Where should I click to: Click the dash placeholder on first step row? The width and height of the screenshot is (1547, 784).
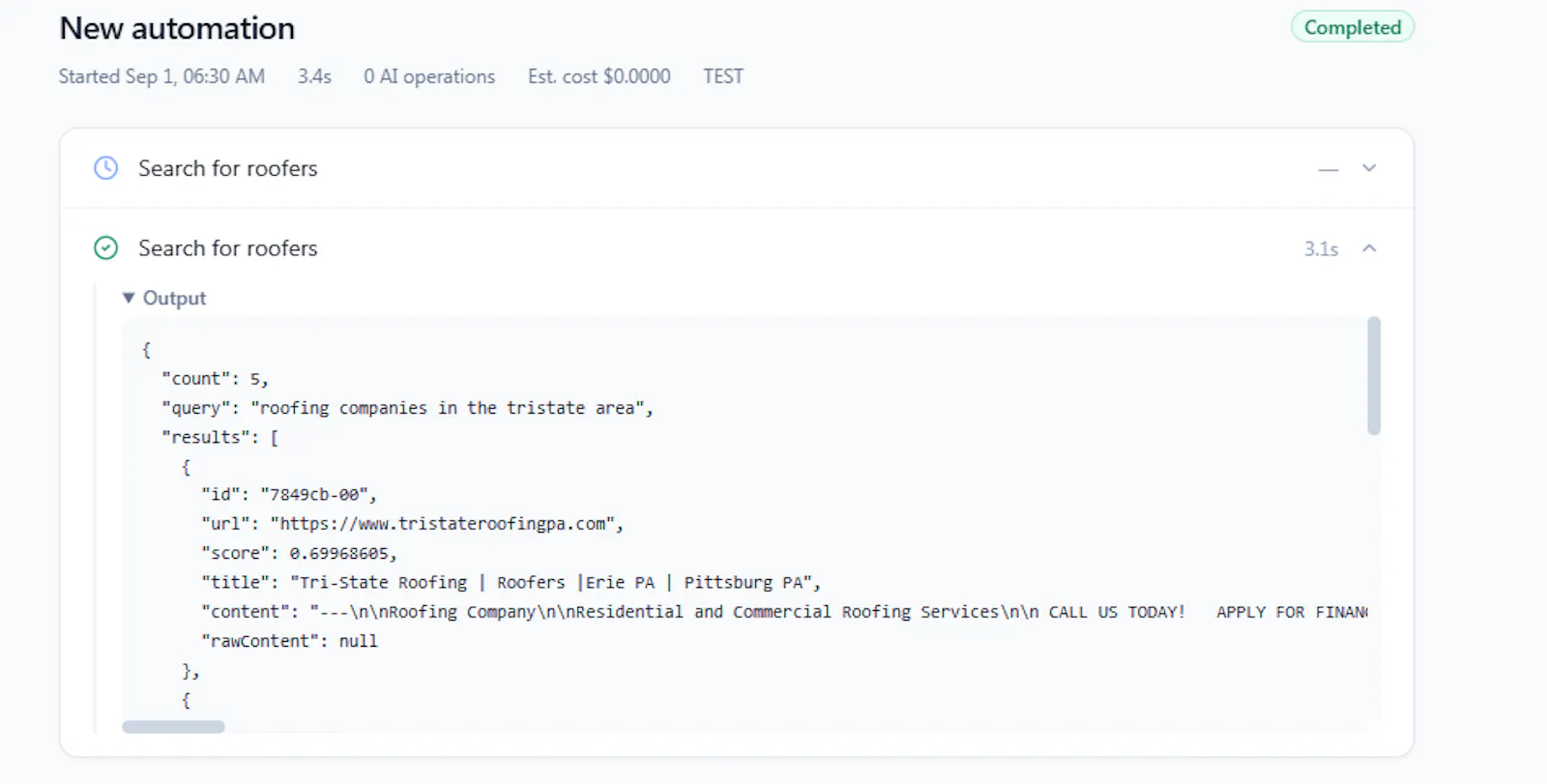point(1328,169)
